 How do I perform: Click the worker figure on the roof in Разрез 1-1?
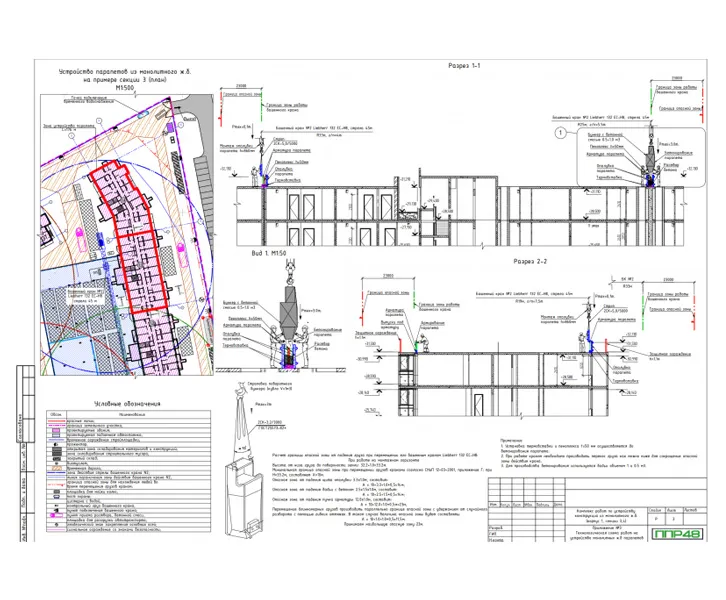coord(254,177)
